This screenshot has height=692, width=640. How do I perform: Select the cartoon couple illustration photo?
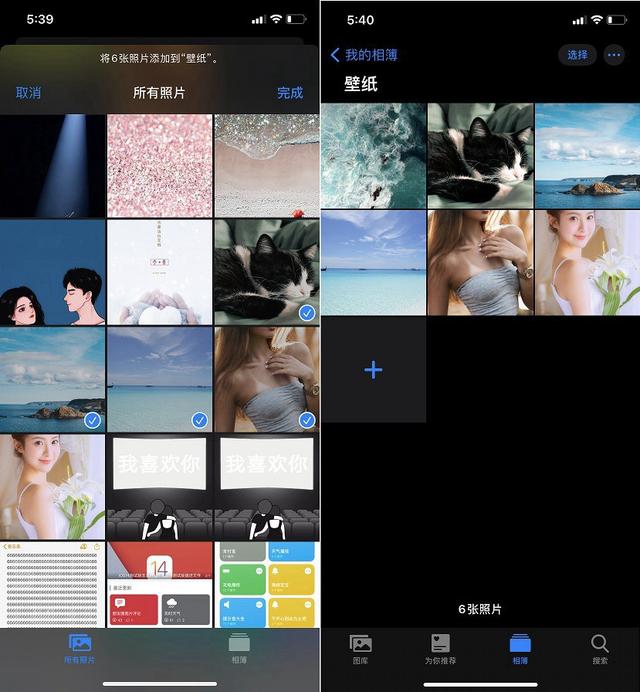pyautogui.click(x=53, y=272)
